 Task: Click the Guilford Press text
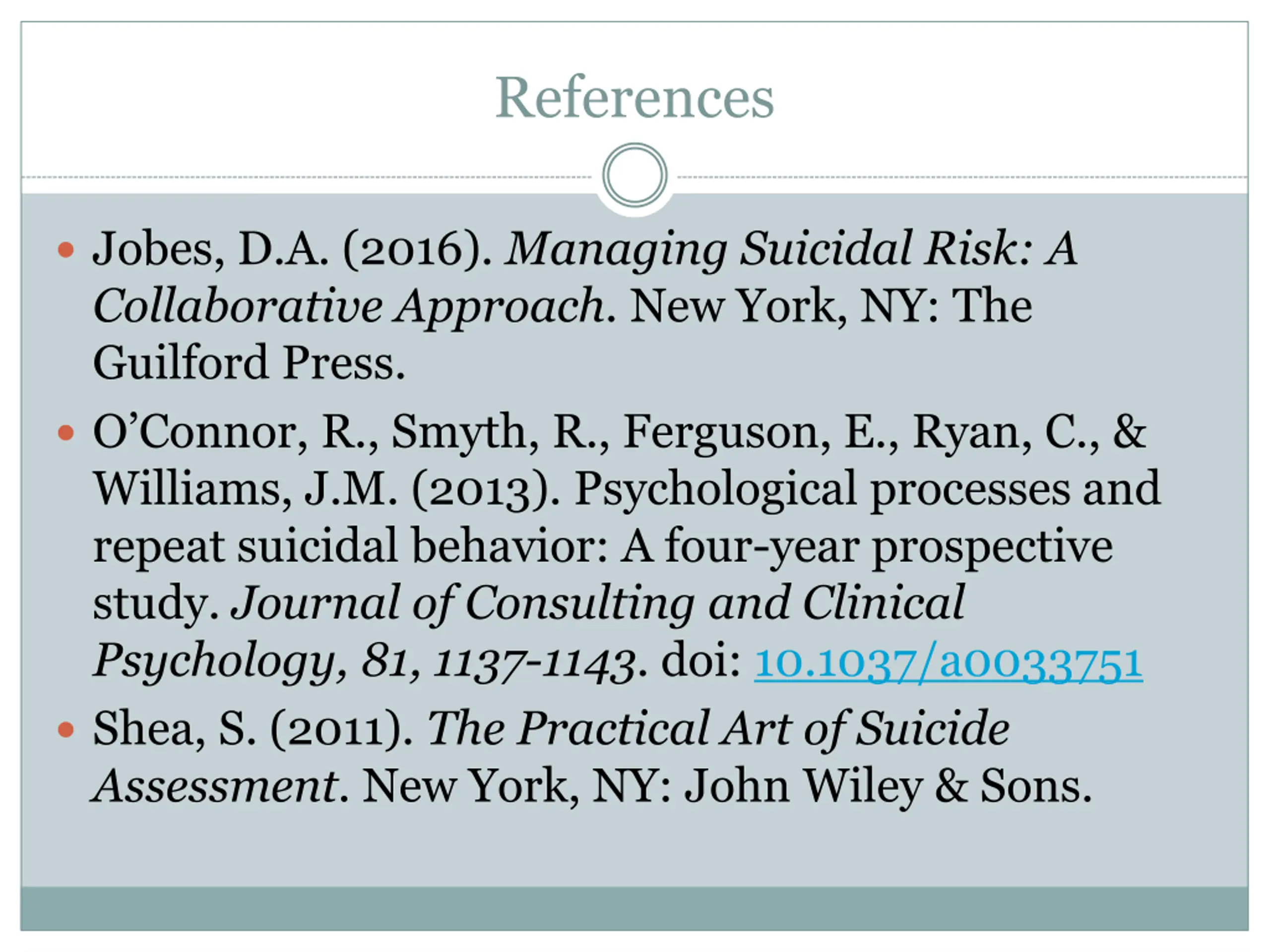pos(249,363)
